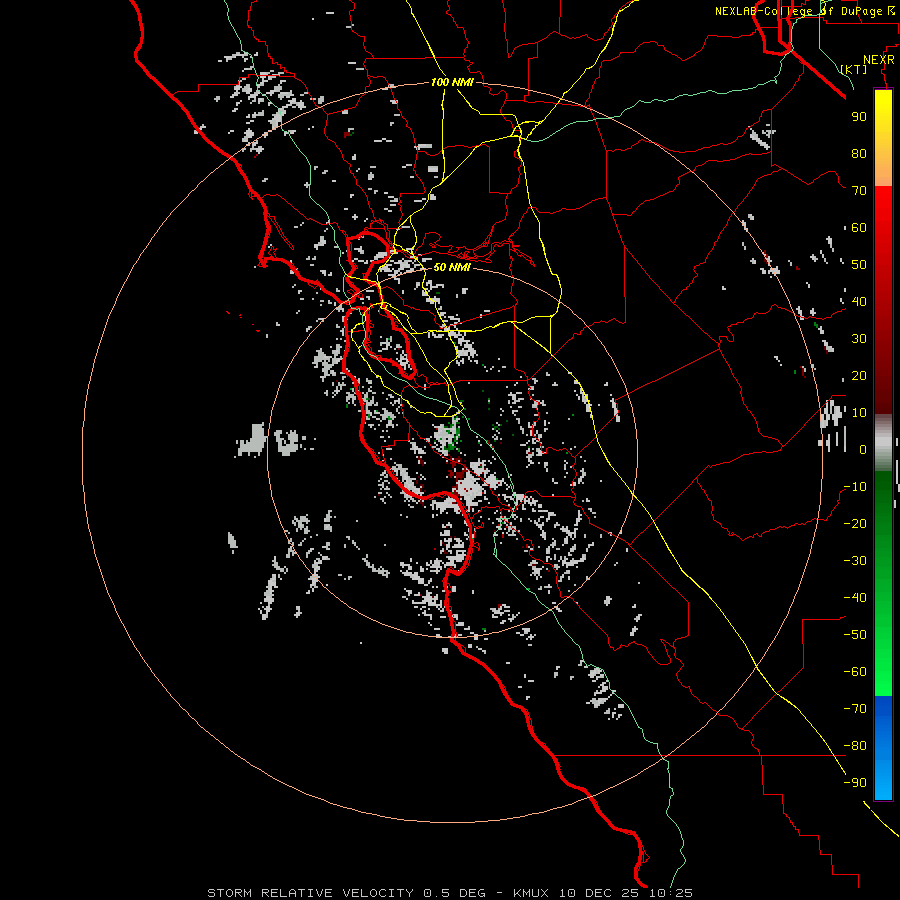This screenshot has width=900, height=900.
Task: Click the 50 NMI range ring label
Action: click(x=452, y=267)
